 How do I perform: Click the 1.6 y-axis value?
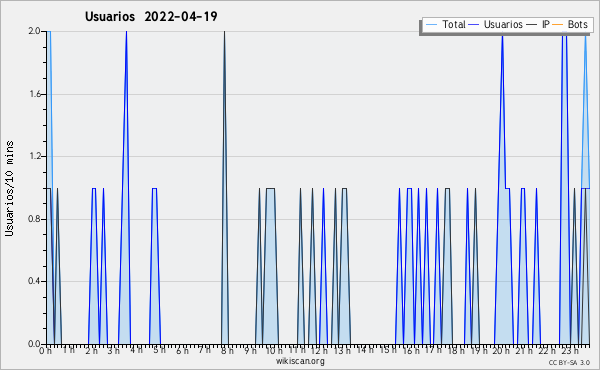point(34,94)
